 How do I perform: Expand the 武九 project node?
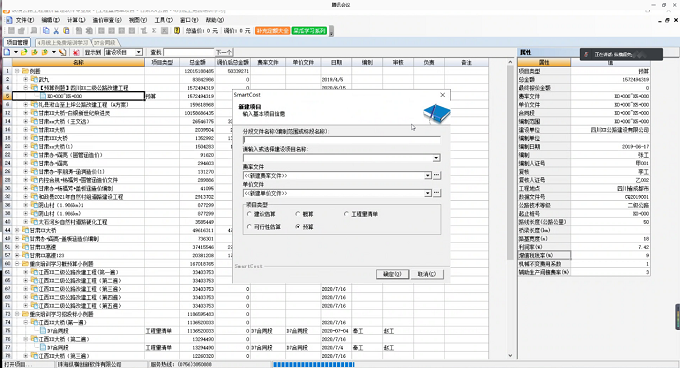(26, 79)
